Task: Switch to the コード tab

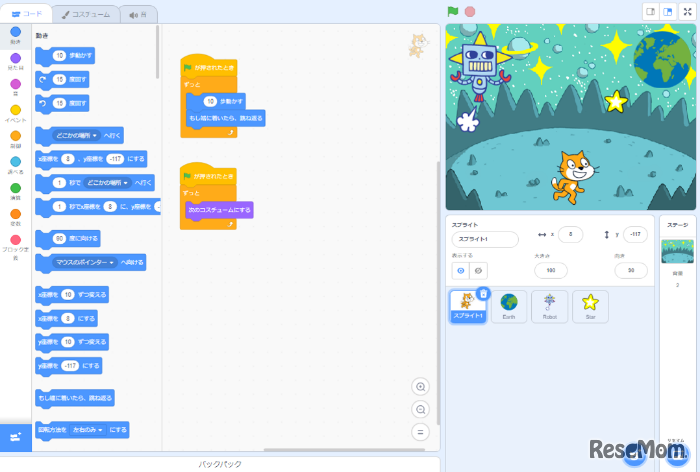Action: pyautogui.click(x=27, y=14)
